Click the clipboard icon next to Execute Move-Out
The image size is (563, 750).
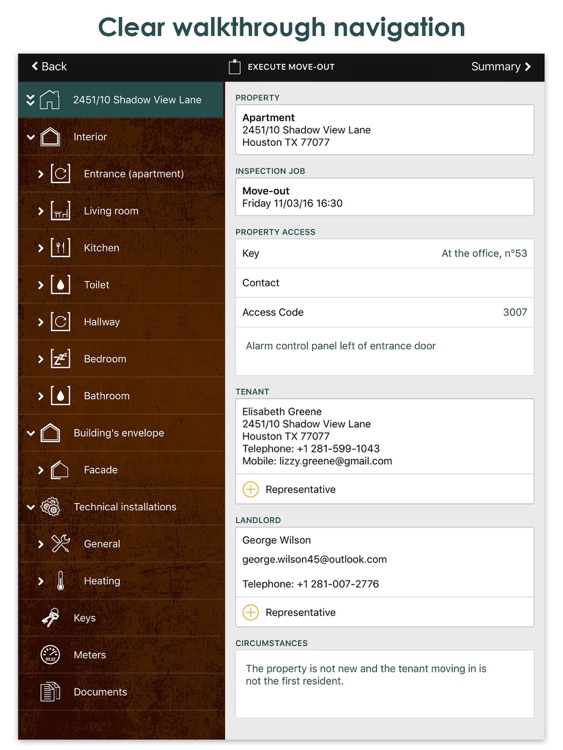pos(234,66)
